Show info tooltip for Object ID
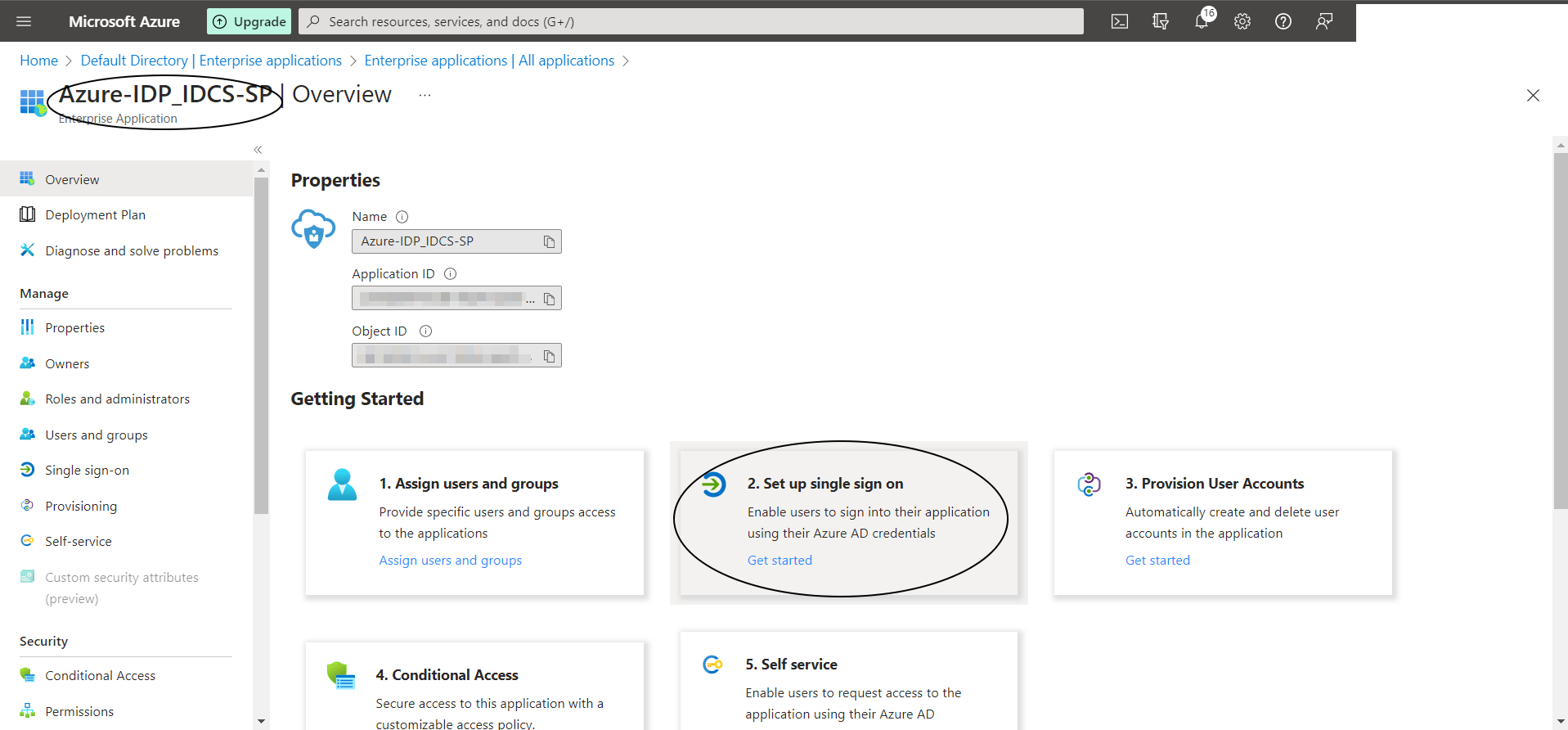The width and height of the screenshot is (1568, 730). coord(425,331)
